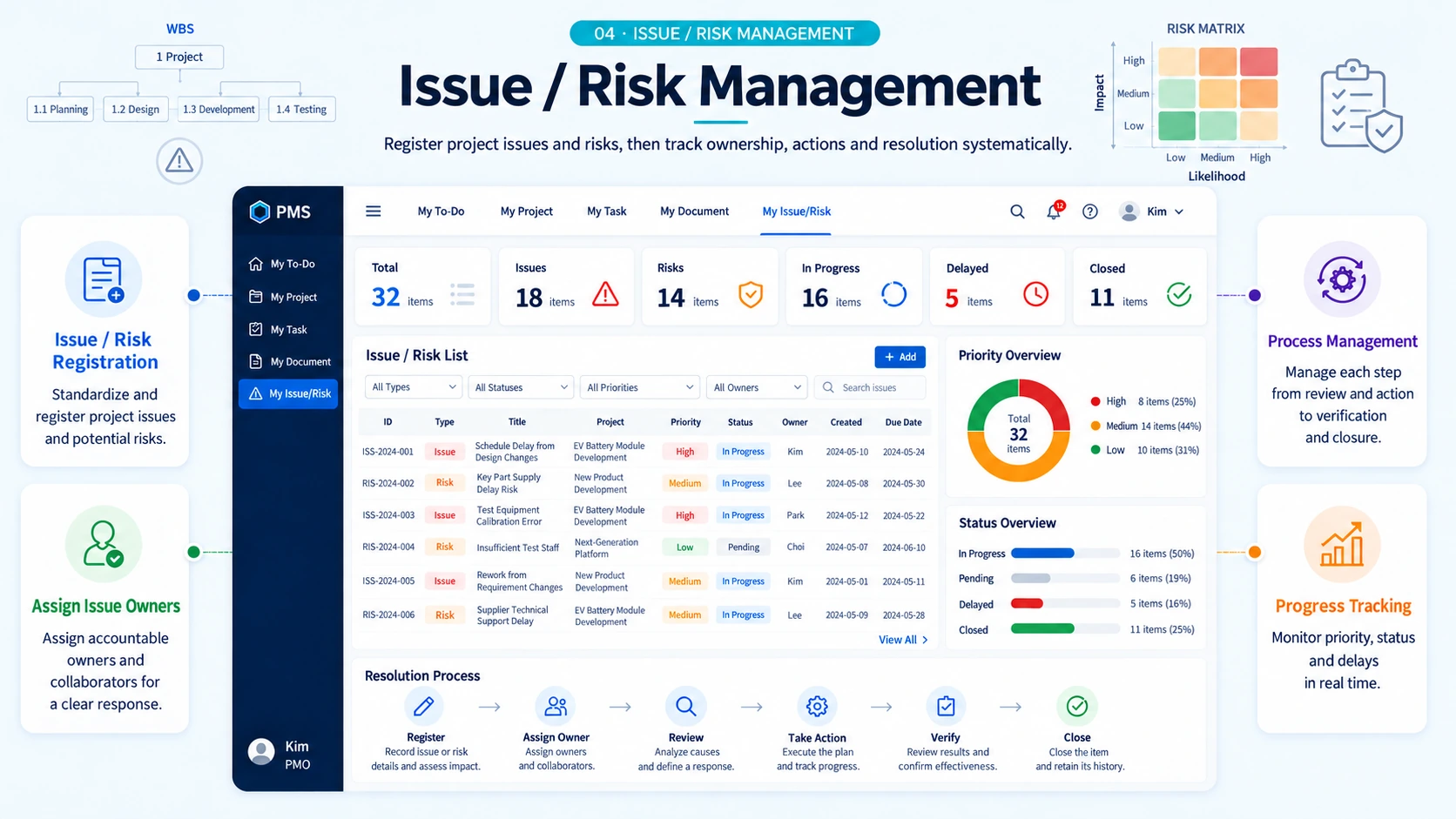This screenshot has height=819, width=1456.
Task: Click the Verify clipboard icon
Action: coord(946,706)
